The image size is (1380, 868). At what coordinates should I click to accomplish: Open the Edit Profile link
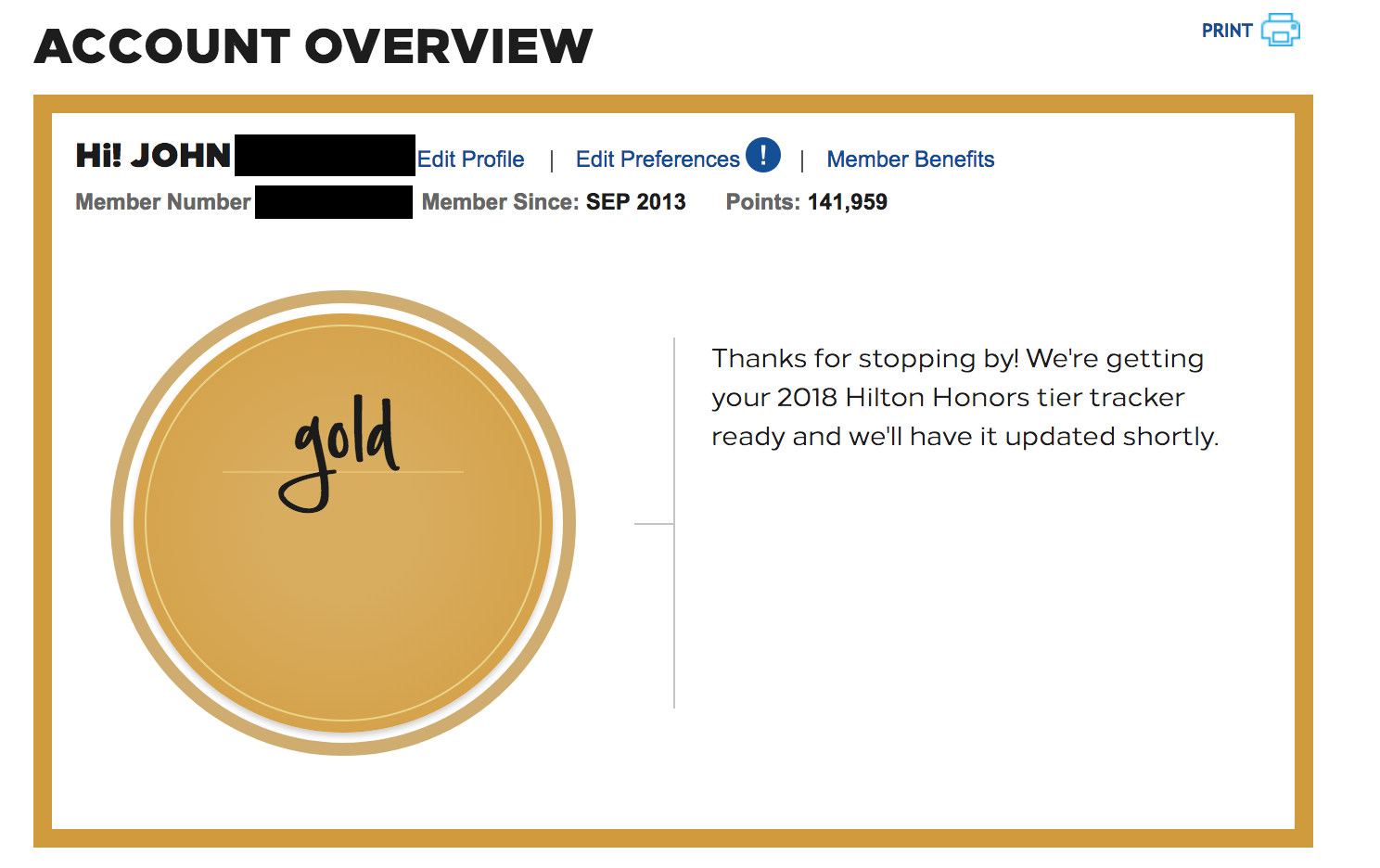click(x=470, y=160)
